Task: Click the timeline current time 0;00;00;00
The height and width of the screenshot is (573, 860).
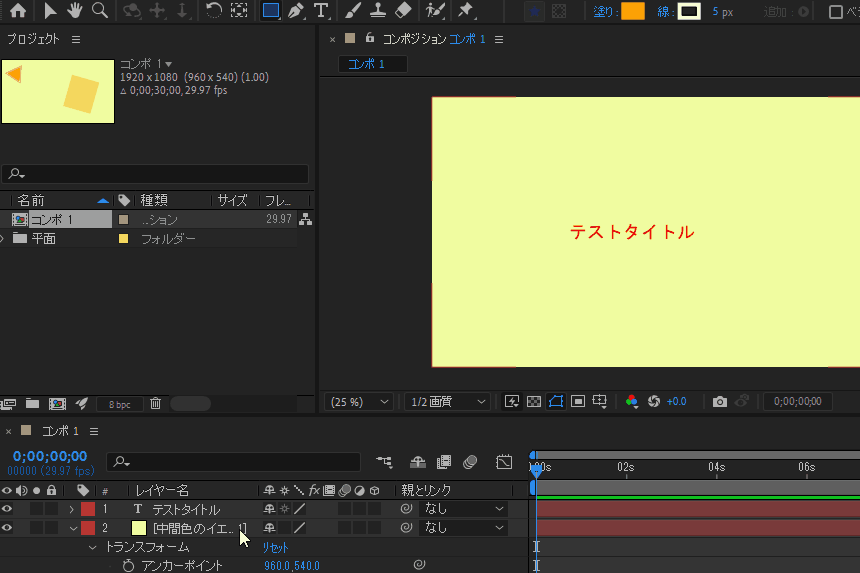Action: 50,456
